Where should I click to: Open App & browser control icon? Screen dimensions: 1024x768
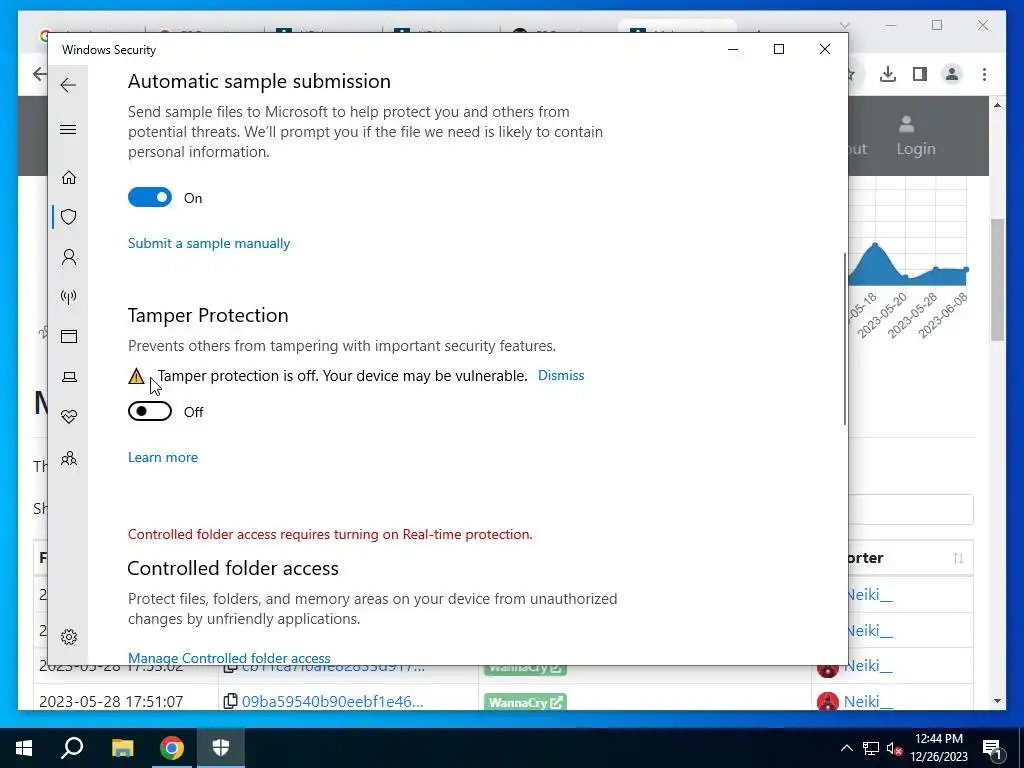pos(69,336)
